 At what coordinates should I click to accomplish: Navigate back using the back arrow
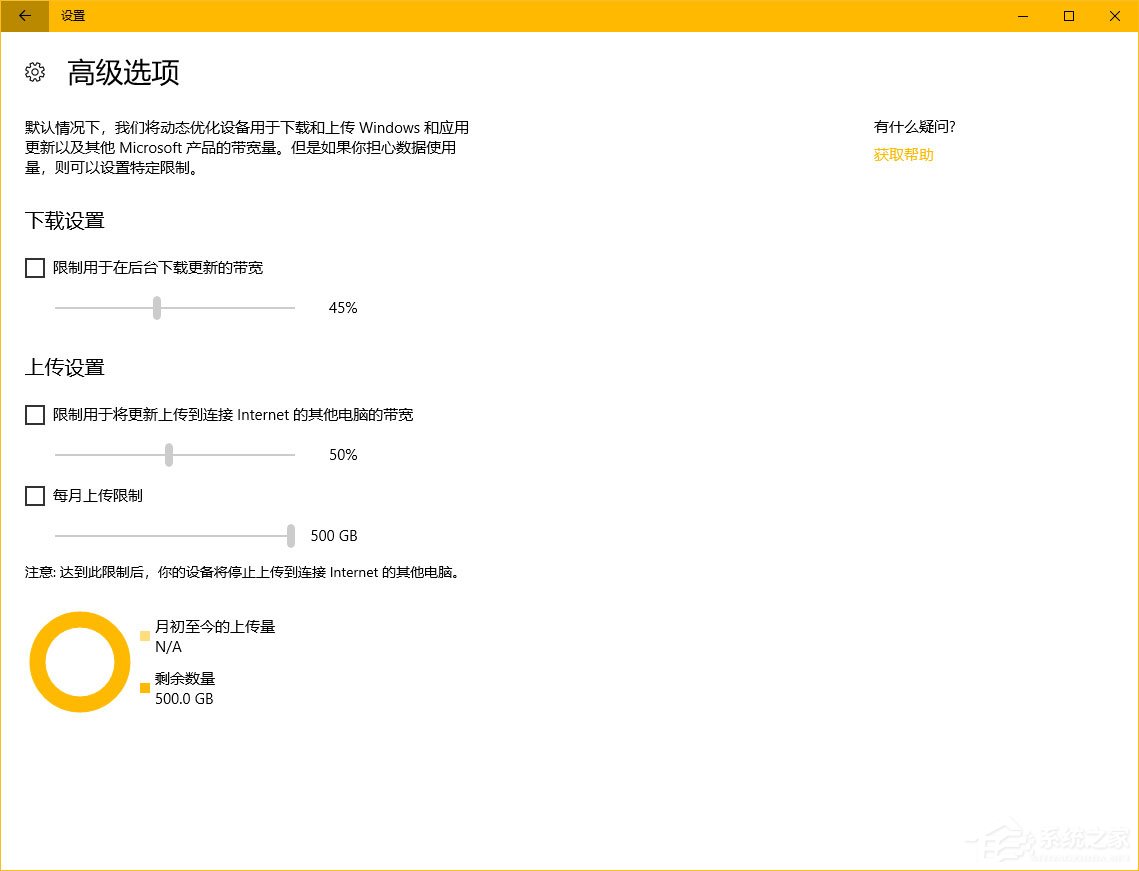tap(23, 16)
